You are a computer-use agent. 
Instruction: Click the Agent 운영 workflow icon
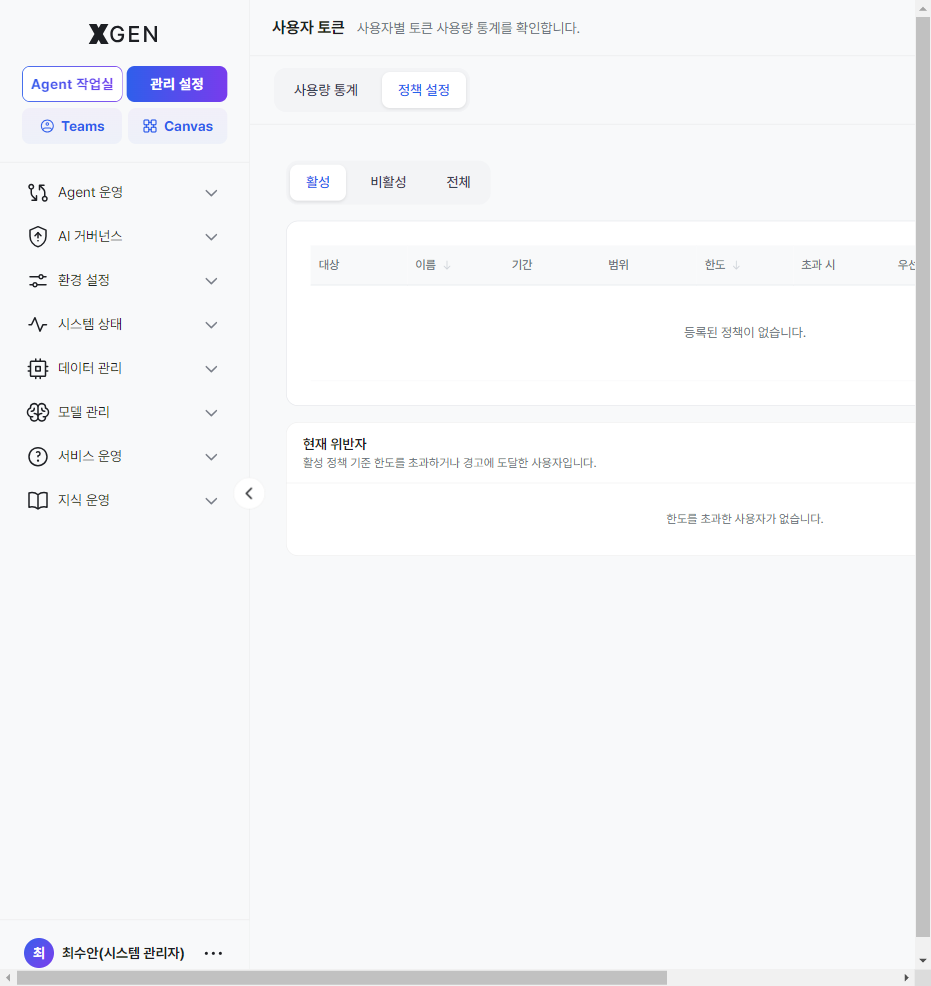[x=38, y=192]
